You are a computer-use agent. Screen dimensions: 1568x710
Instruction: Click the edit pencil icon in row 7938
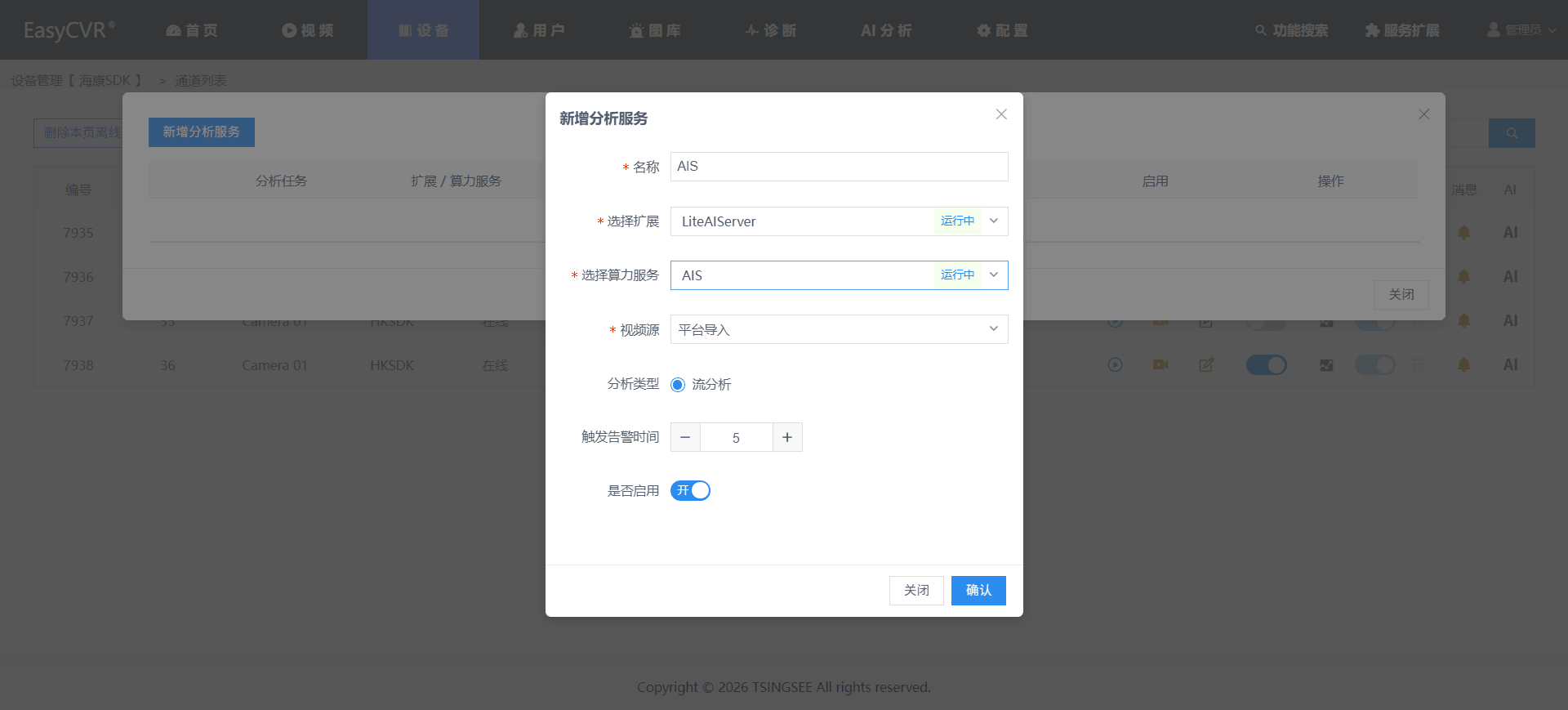point(1206,364)
